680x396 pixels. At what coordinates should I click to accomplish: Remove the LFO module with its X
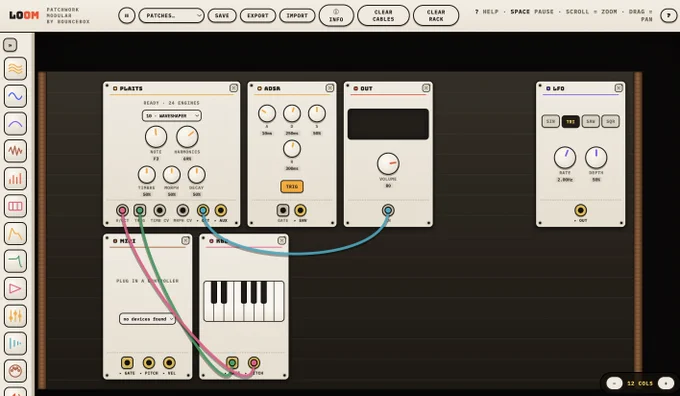618,88
